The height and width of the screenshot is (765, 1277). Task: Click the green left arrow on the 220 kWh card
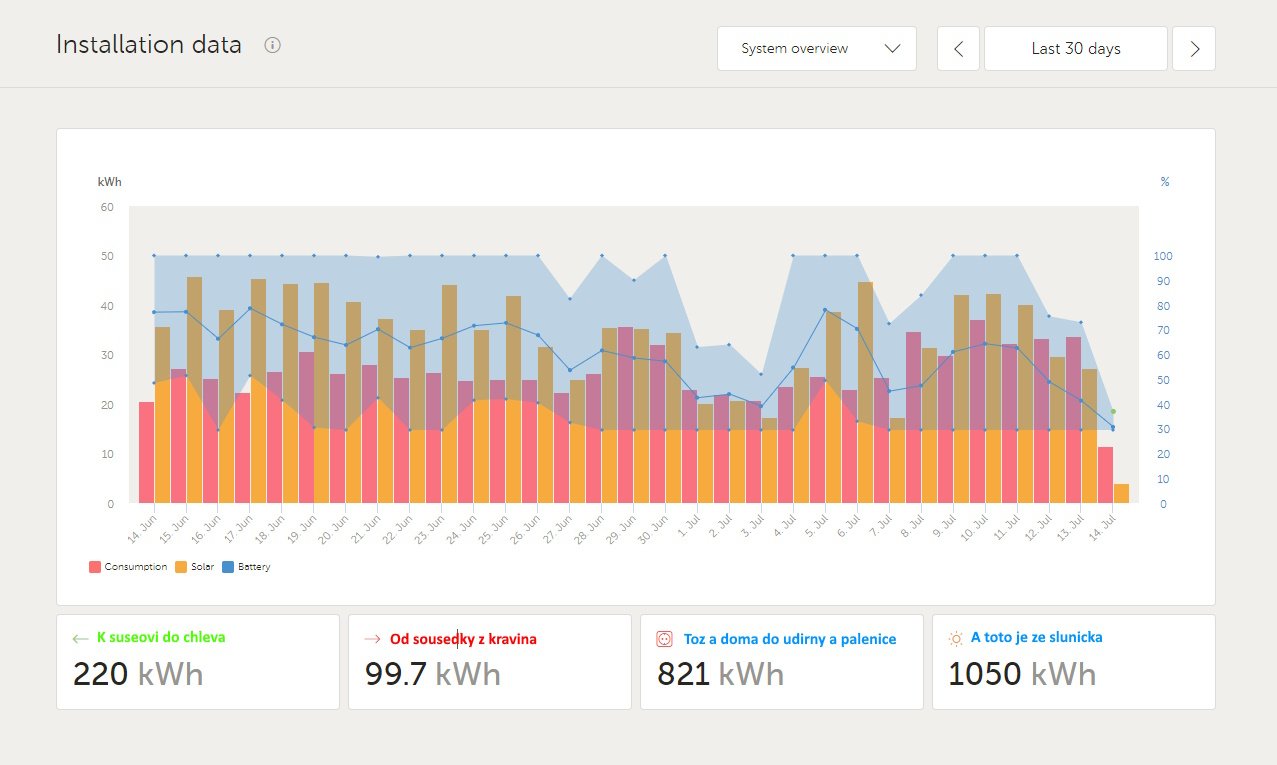81,638
